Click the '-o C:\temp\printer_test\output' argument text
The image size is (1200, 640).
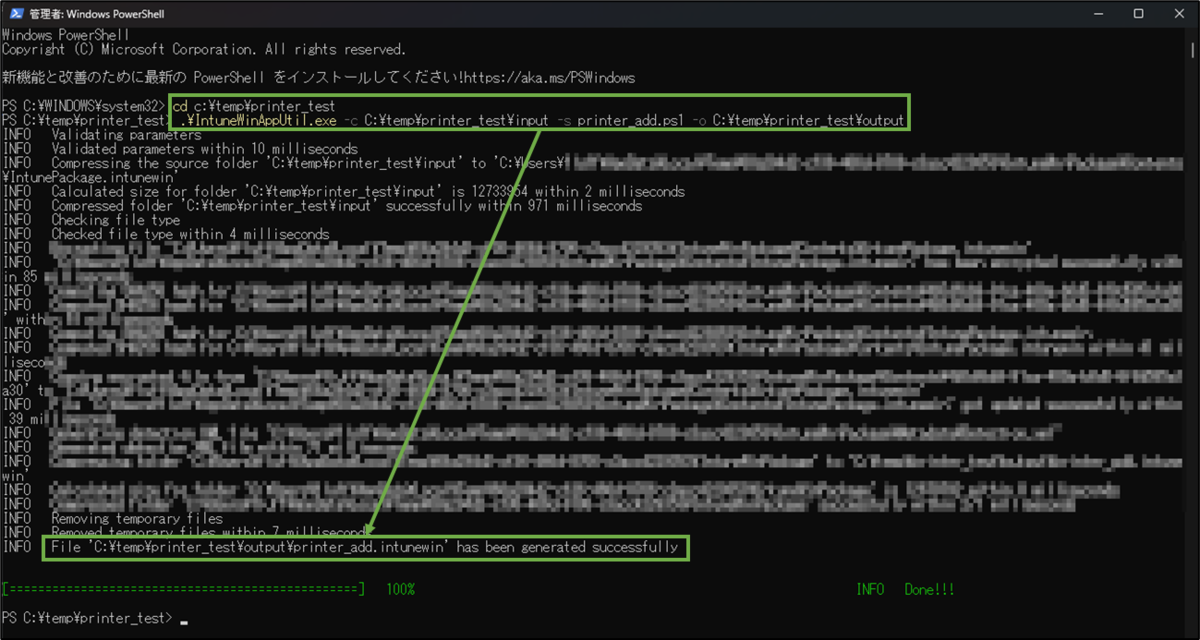[x=797, y=120]
